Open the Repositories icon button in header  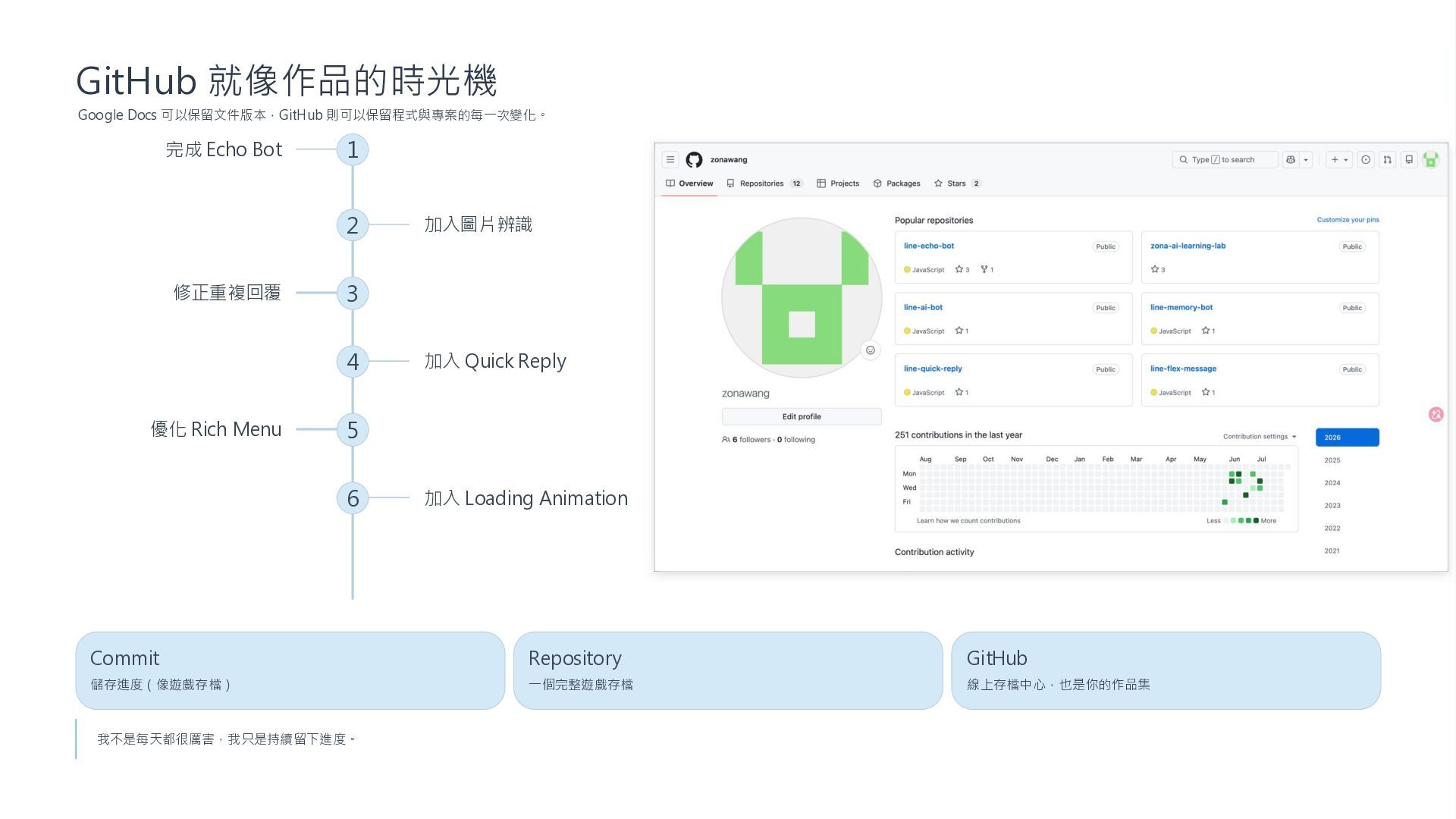[1409, 160]
